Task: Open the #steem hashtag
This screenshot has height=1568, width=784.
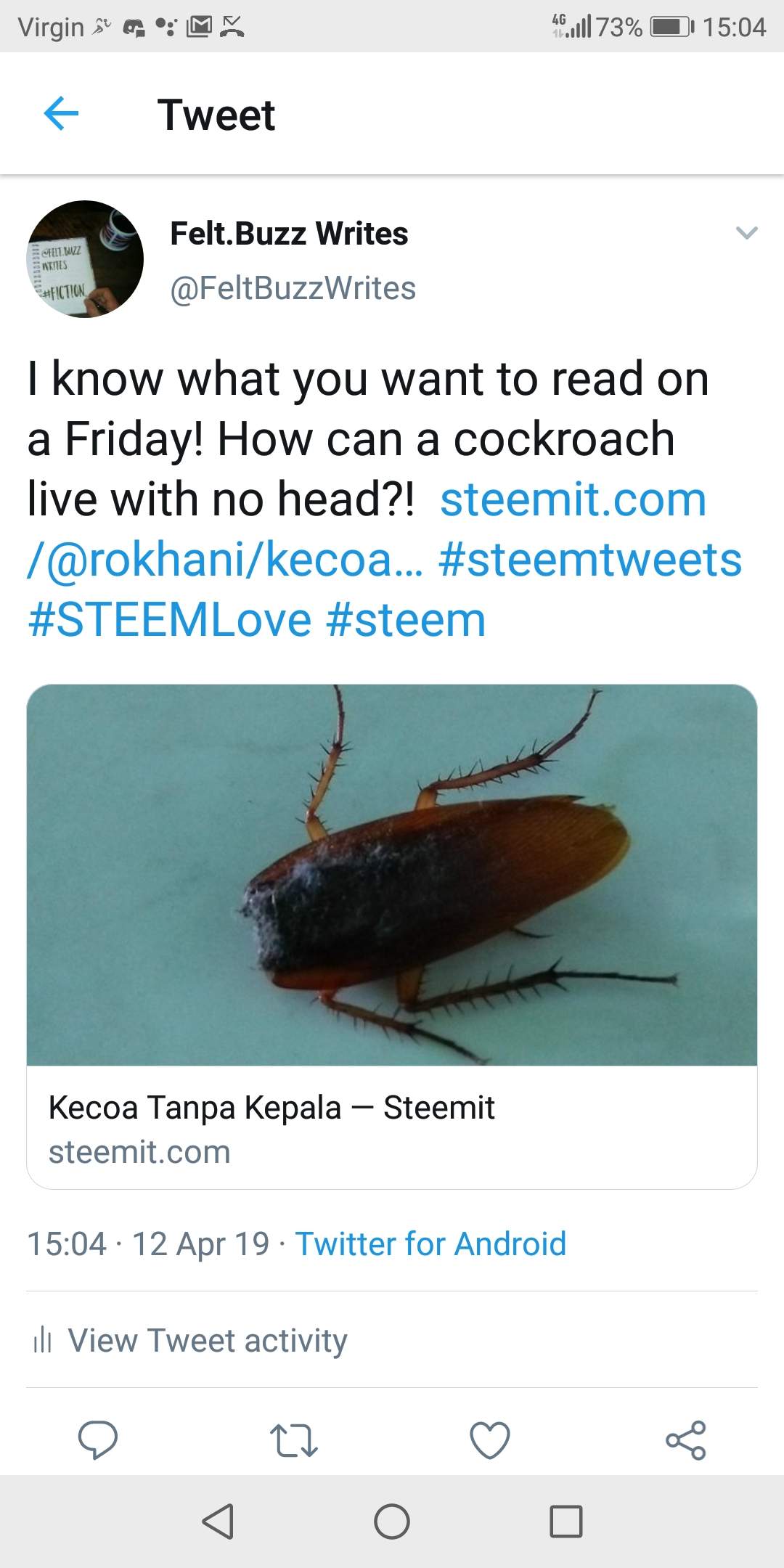Action: [406, 620]
